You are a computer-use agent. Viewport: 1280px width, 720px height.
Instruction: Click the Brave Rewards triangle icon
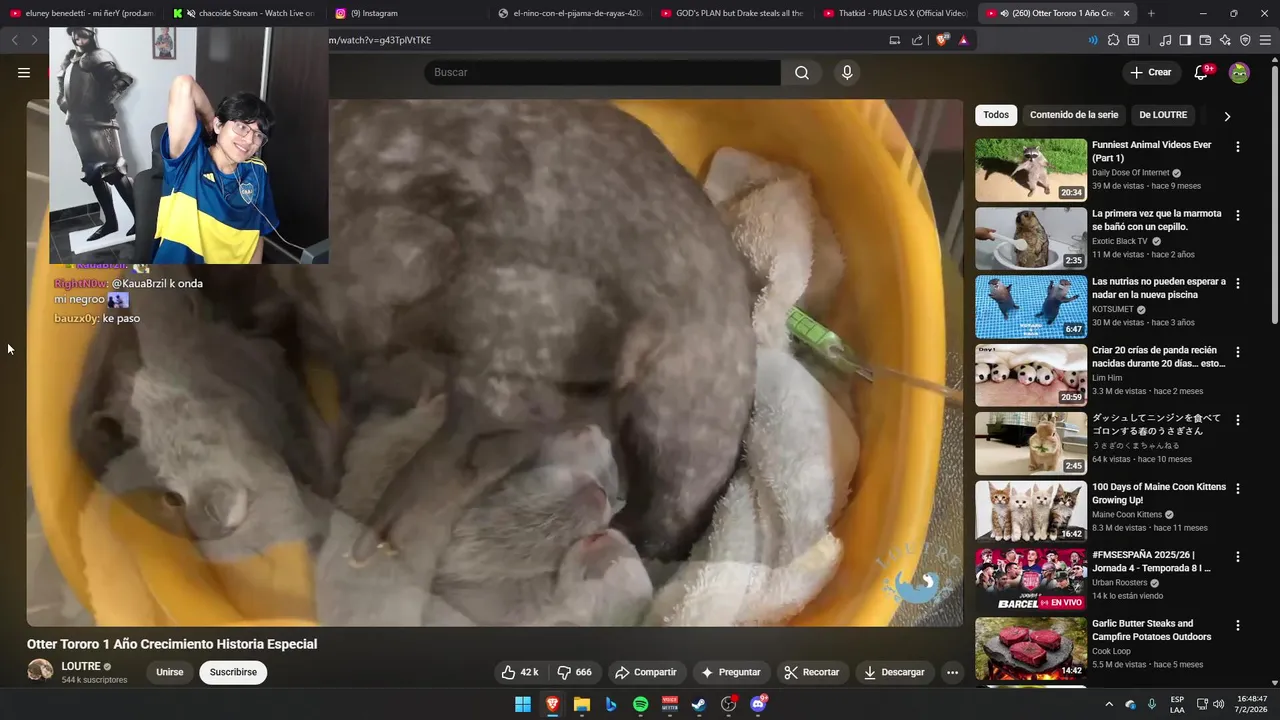(x=963, y=40)
